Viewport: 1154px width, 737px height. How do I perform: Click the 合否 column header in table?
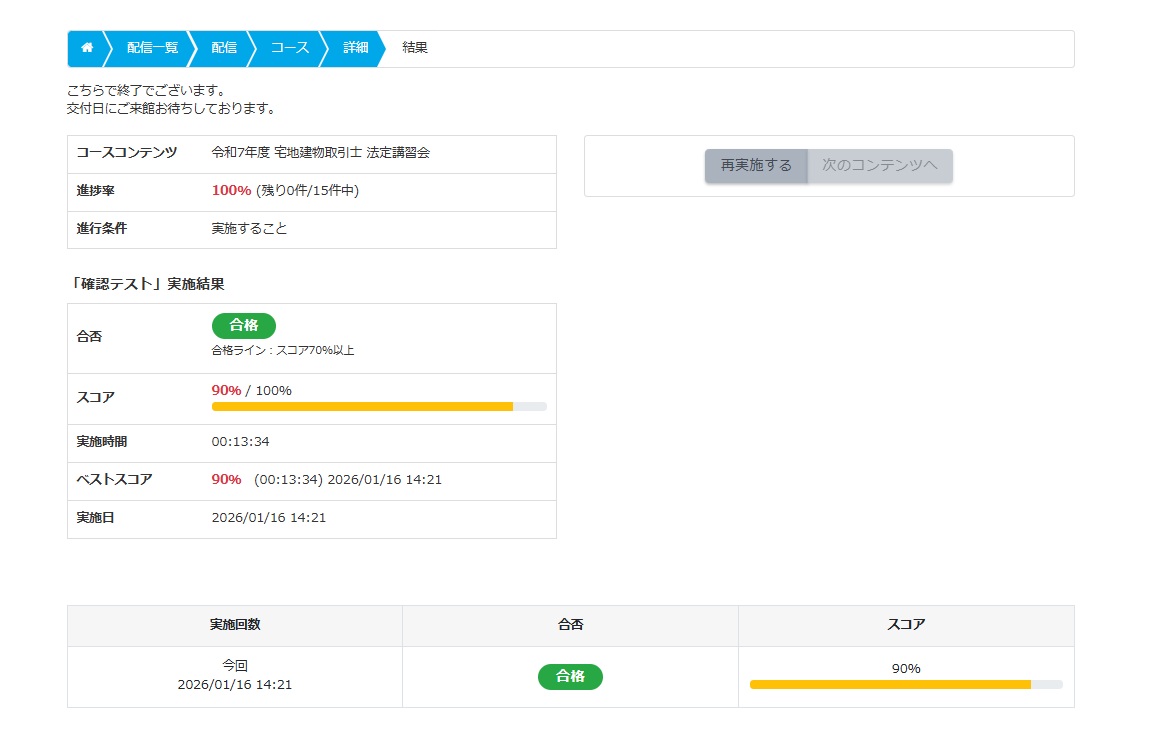(x=570, y=625)
